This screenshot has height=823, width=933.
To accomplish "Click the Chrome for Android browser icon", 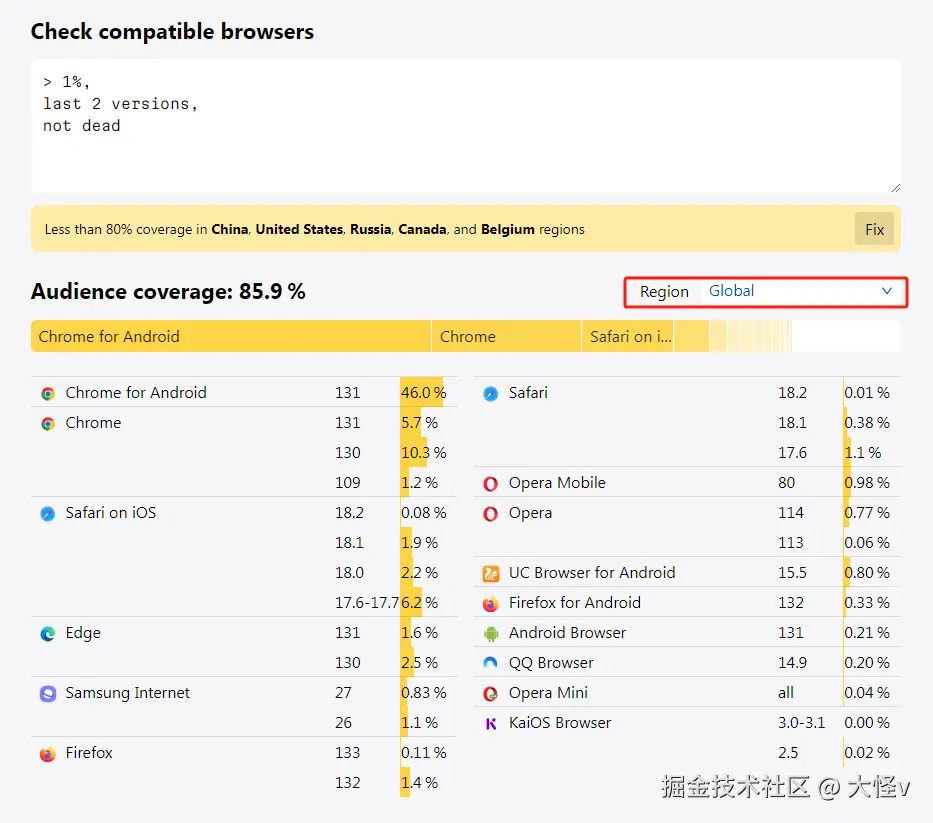I will coord(48,393).
